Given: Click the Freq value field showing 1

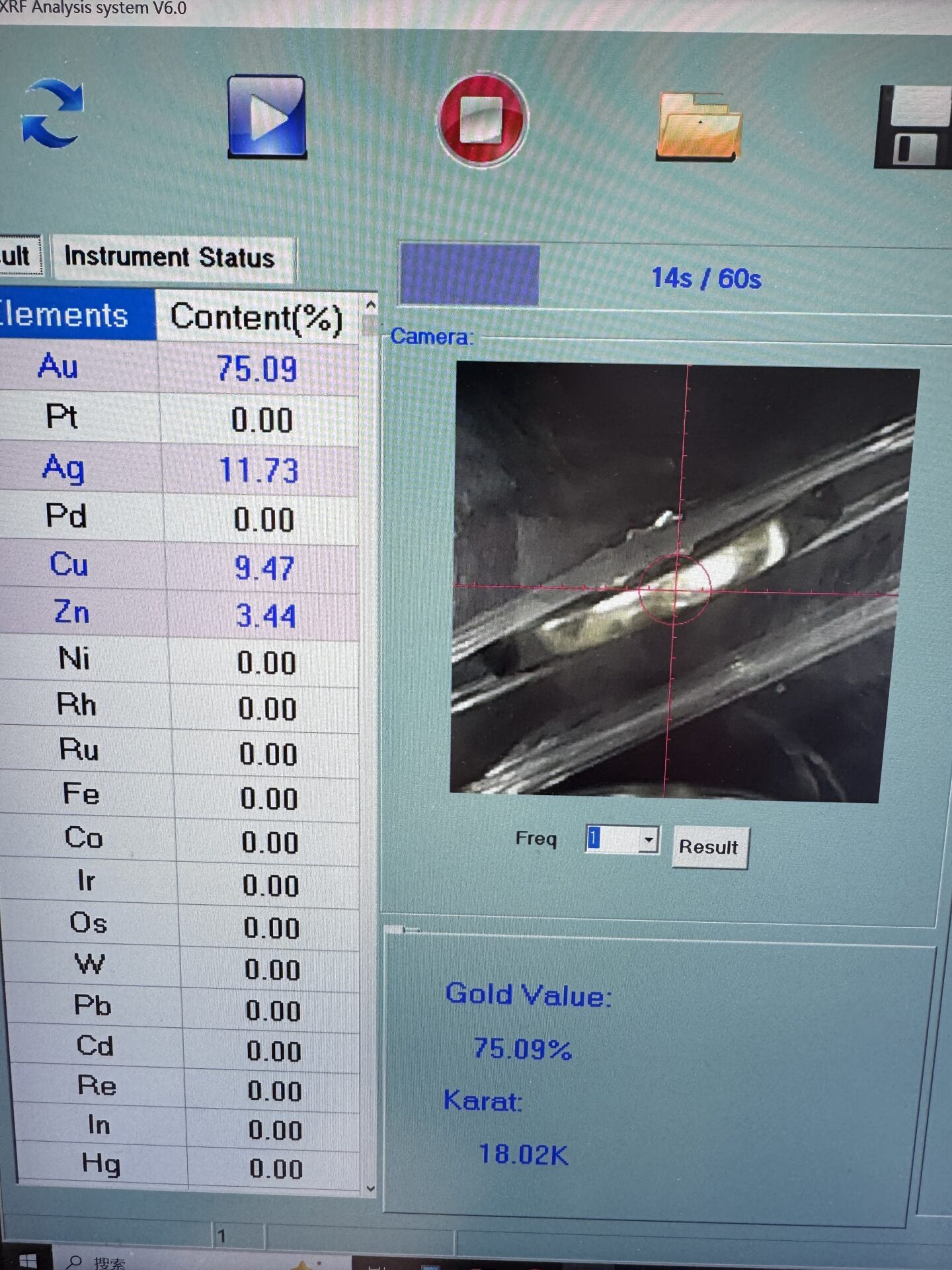Looking at the screenshot, I should [x=613, y=839].
